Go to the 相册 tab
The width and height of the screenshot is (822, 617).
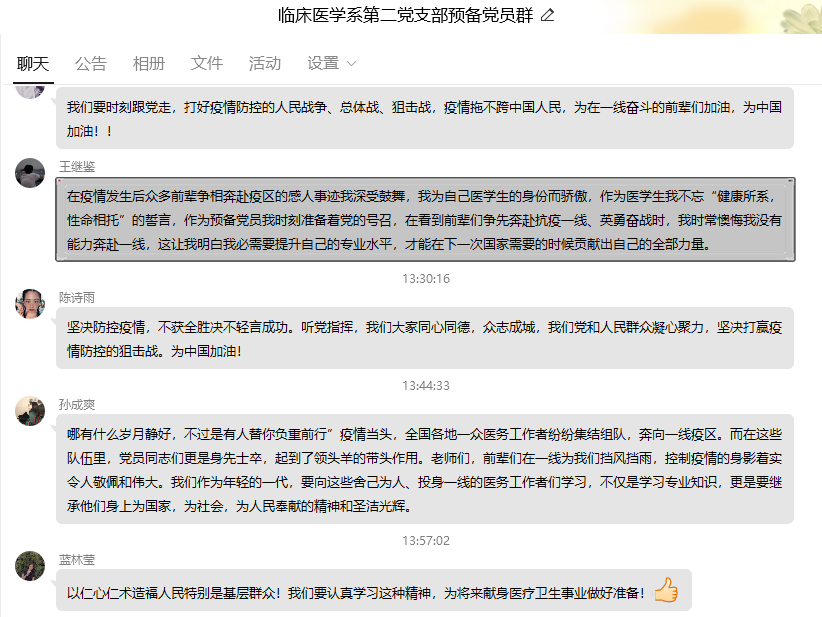point(149,64)
